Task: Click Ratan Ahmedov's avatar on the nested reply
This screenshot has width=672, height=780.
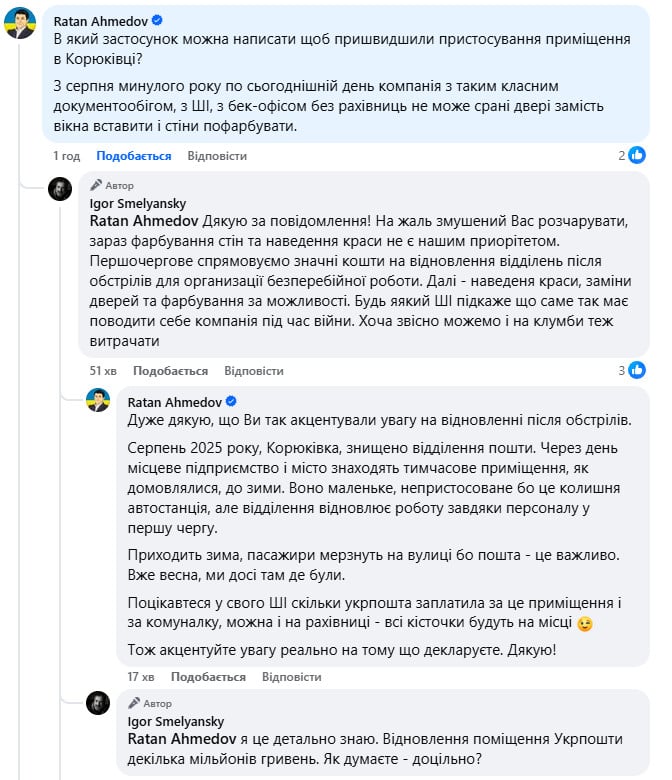Action: tap(97, 401)
